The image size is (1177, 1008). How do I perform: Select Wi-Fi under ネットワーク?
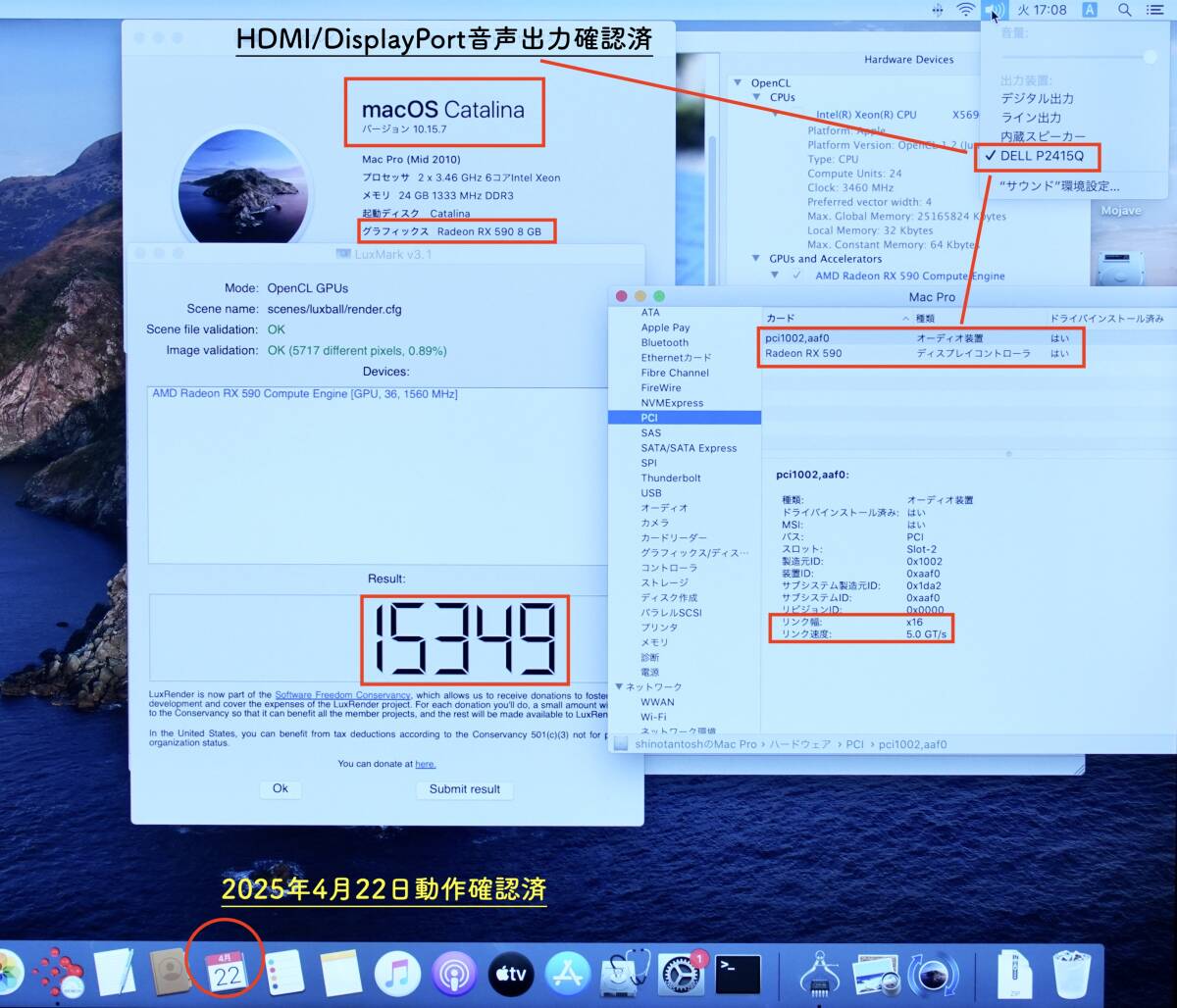(x=653, y=717)
